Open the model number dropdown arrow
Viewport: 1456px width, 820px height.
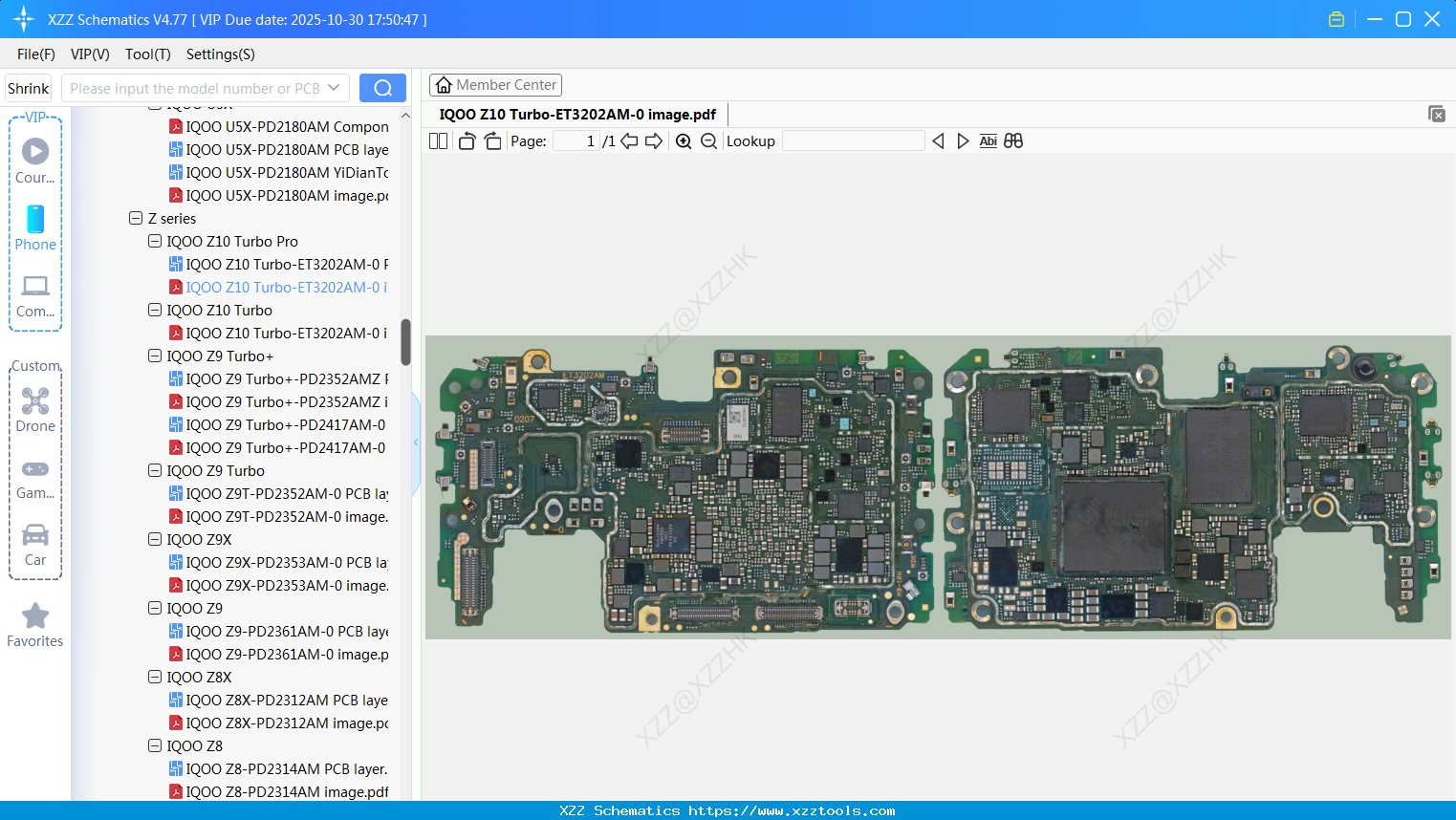(334, 88)
